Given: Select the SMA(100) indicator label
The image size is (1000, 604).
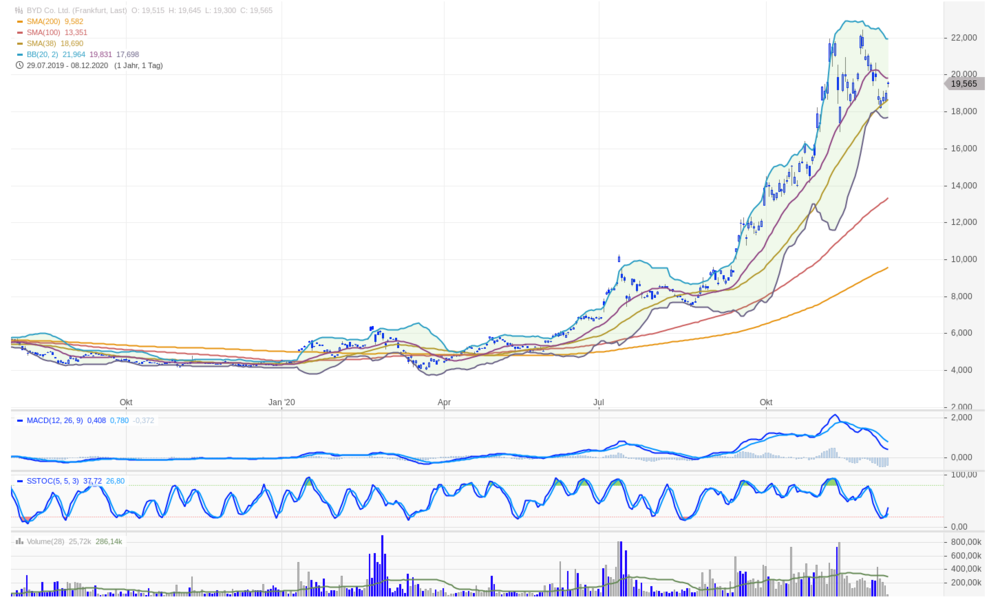Looking at the screenshot, I should tap(43, 33).
